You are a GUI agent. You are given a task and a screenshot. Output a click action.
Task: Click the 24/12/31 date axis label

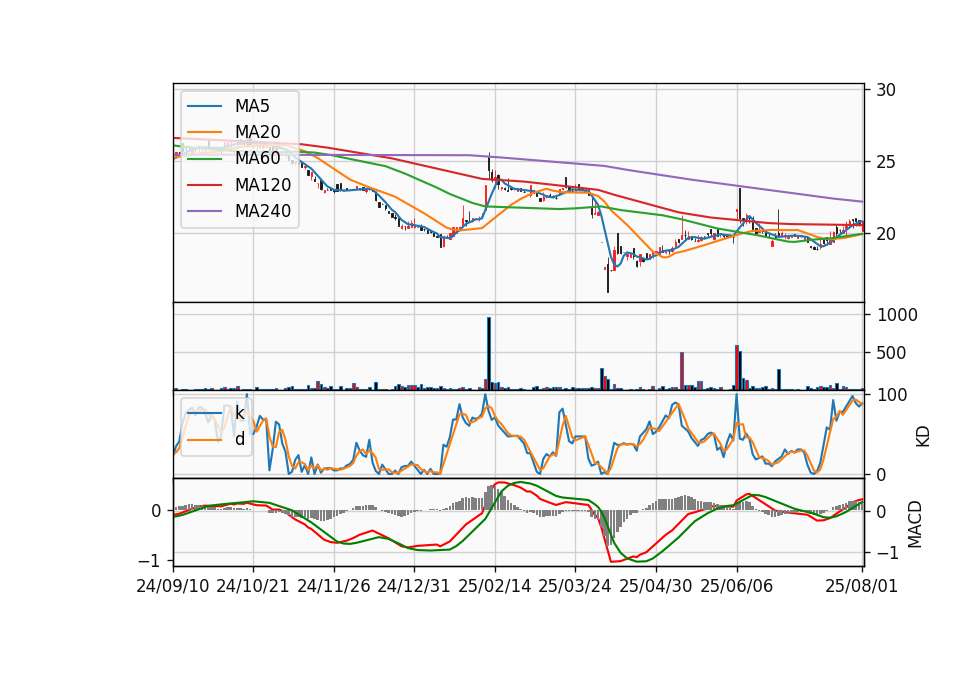[414, 586]
